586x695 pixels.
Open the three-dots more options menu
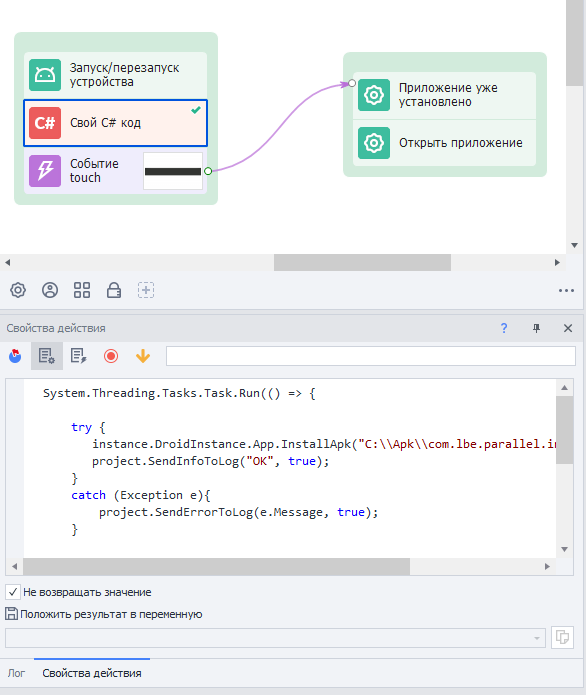[x=566, y=291]
